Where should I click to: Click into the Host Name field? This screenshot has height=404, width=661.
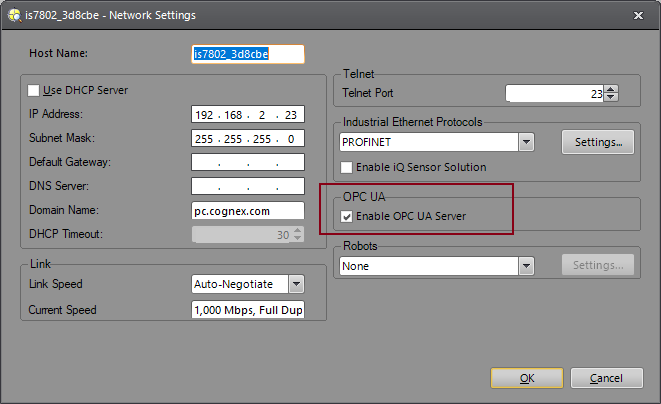tap(247, 54)
